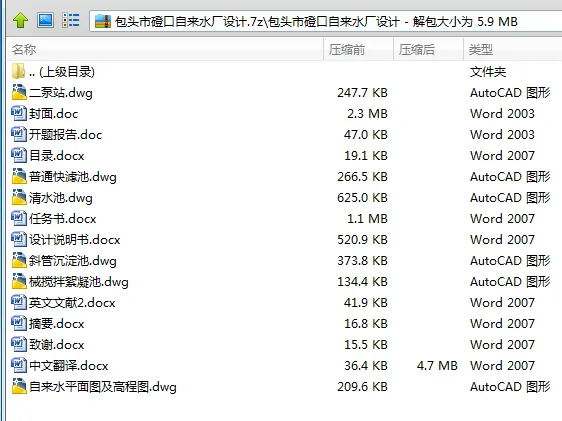Click AutoCAD 图形 type in 清水池.dwg row
The width and height of the screenshot is (562, 421).
[x=510, y=198]
